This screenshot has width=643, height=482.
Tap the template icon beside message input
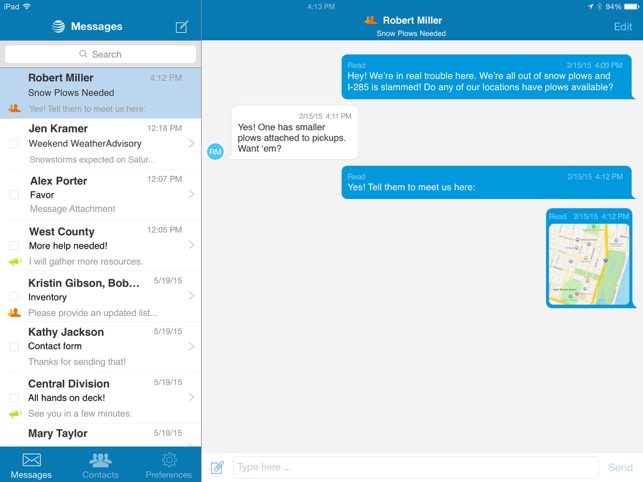tap(217, 467)
